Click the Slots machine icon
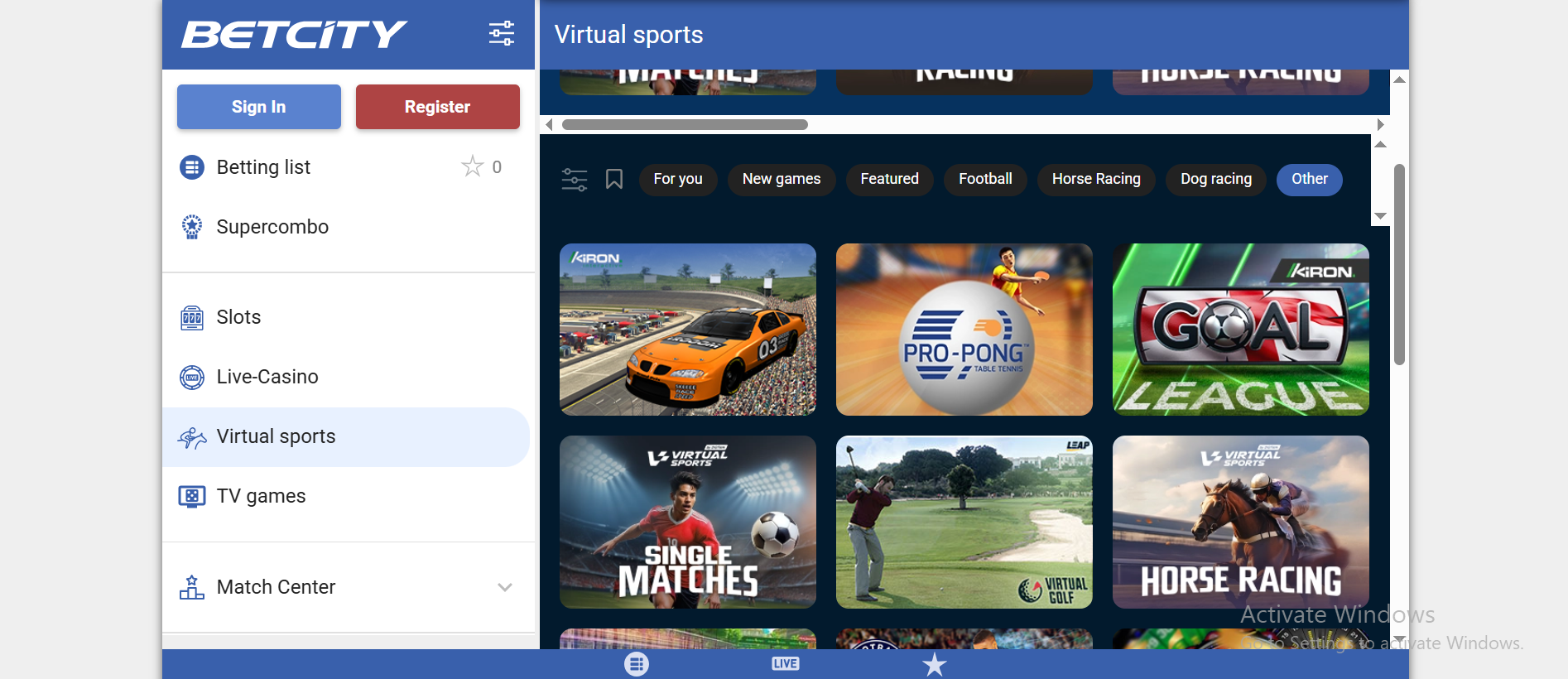Viewport: 1568px width, 679px height. point(192,317)
